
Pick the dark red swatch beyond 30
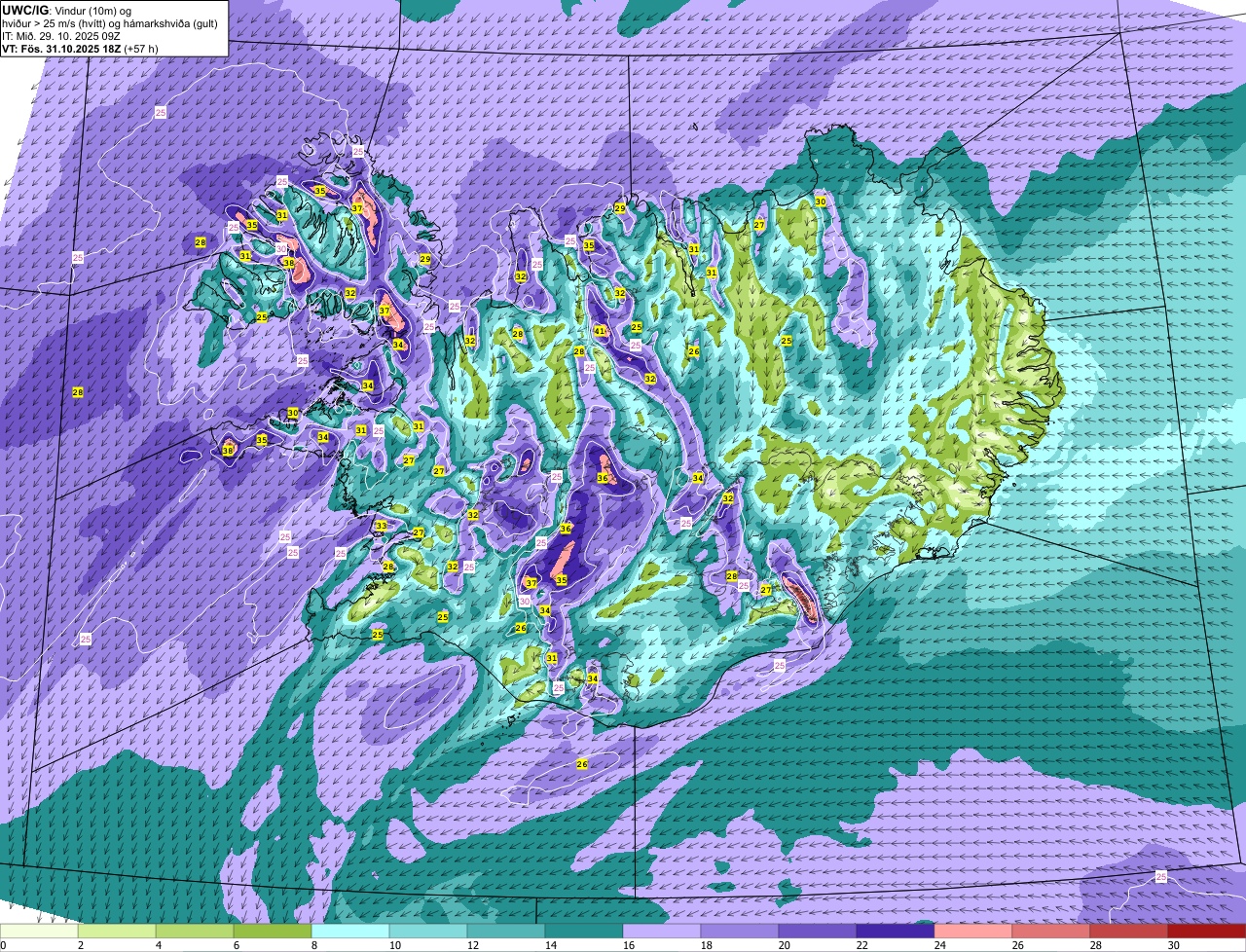click(x=1207, y=932)
